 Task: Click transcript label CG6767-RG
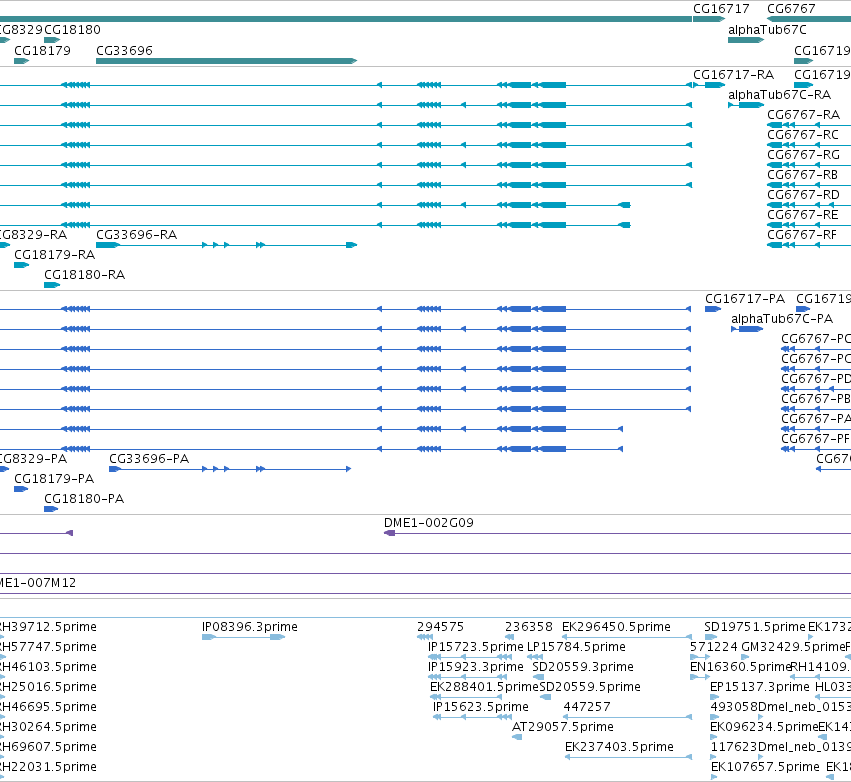tap(803, 155)
